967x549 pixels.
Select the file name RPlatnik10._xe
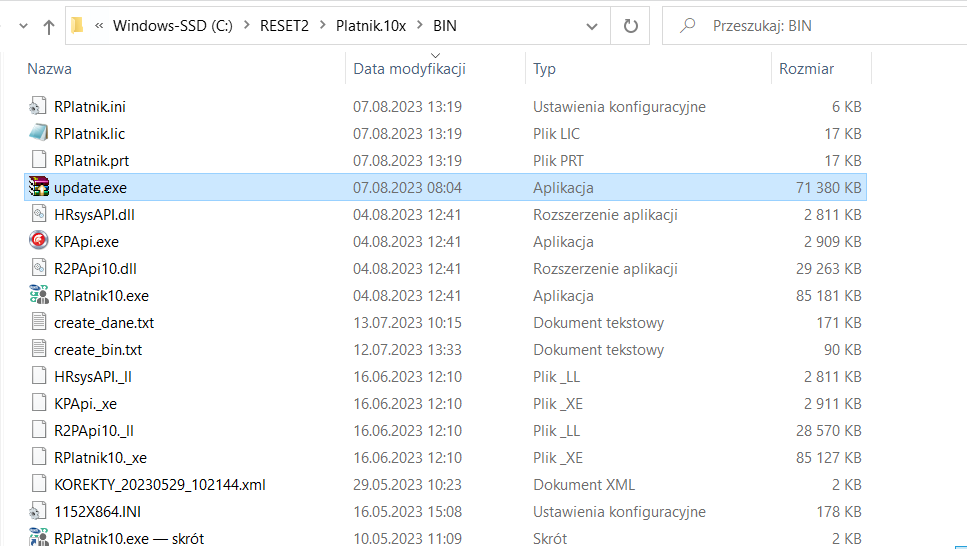101,458
